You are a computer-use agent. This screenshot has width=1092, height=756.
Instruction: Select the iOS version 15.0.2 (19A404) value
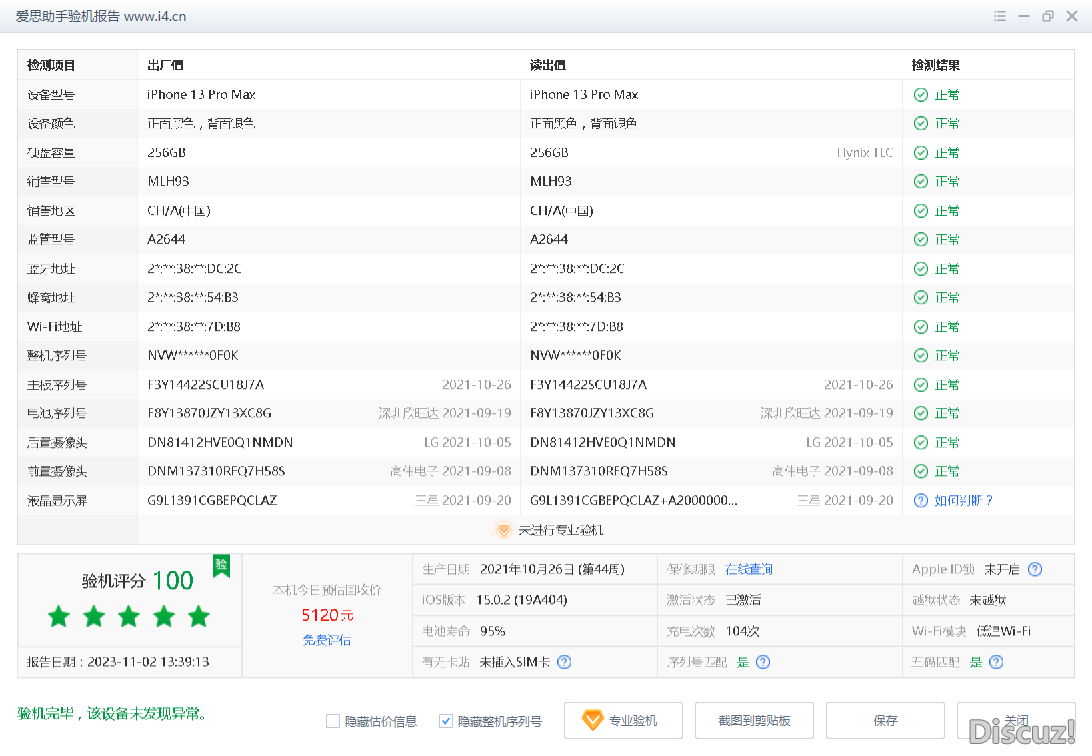(522, 599)
